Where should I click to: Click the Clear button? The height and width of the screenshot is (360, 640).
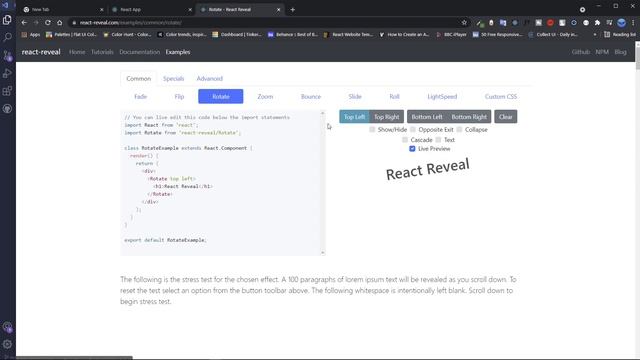pos(505,117)
